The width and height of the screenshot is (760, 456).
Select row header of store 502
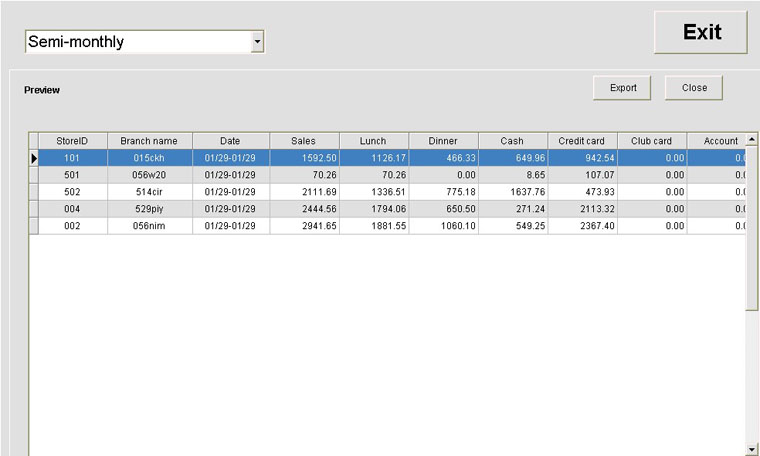click(x=34, y=192)
